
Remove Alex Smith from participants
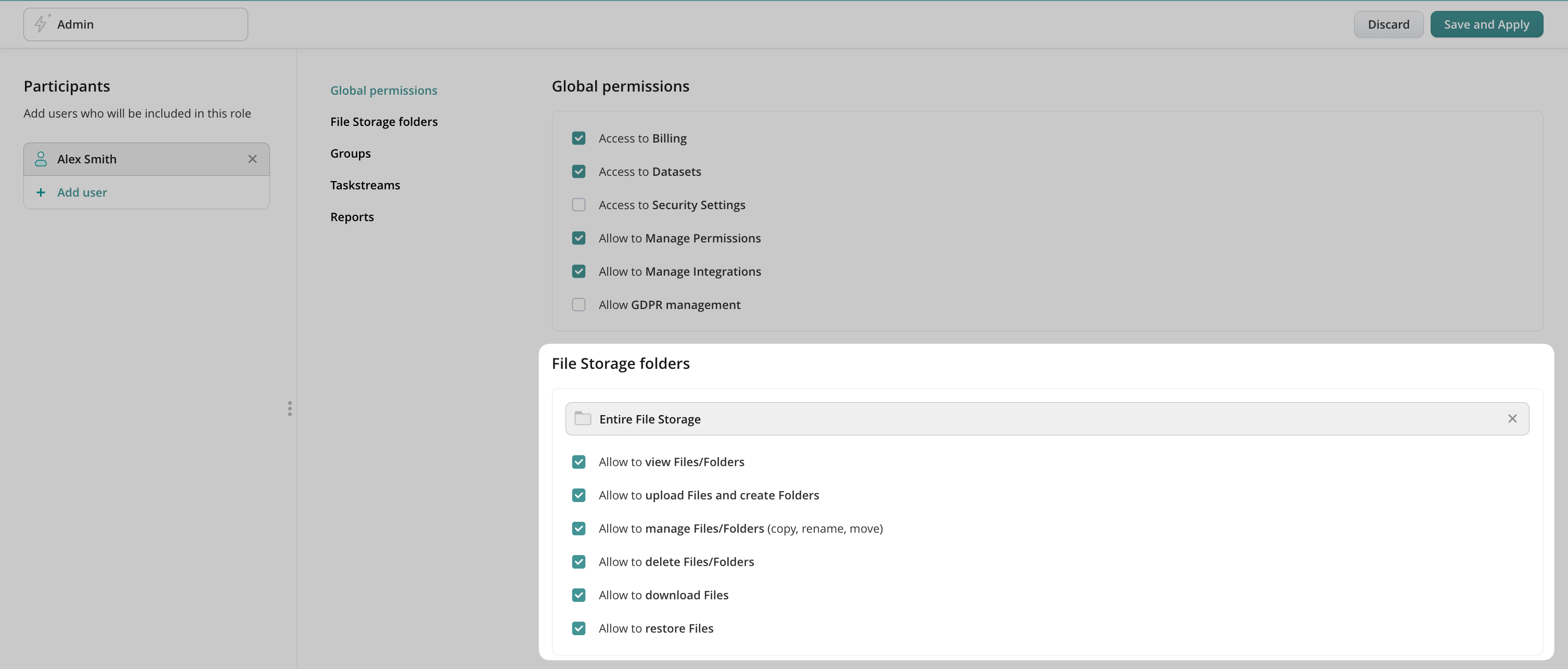(x=252, y=159)
